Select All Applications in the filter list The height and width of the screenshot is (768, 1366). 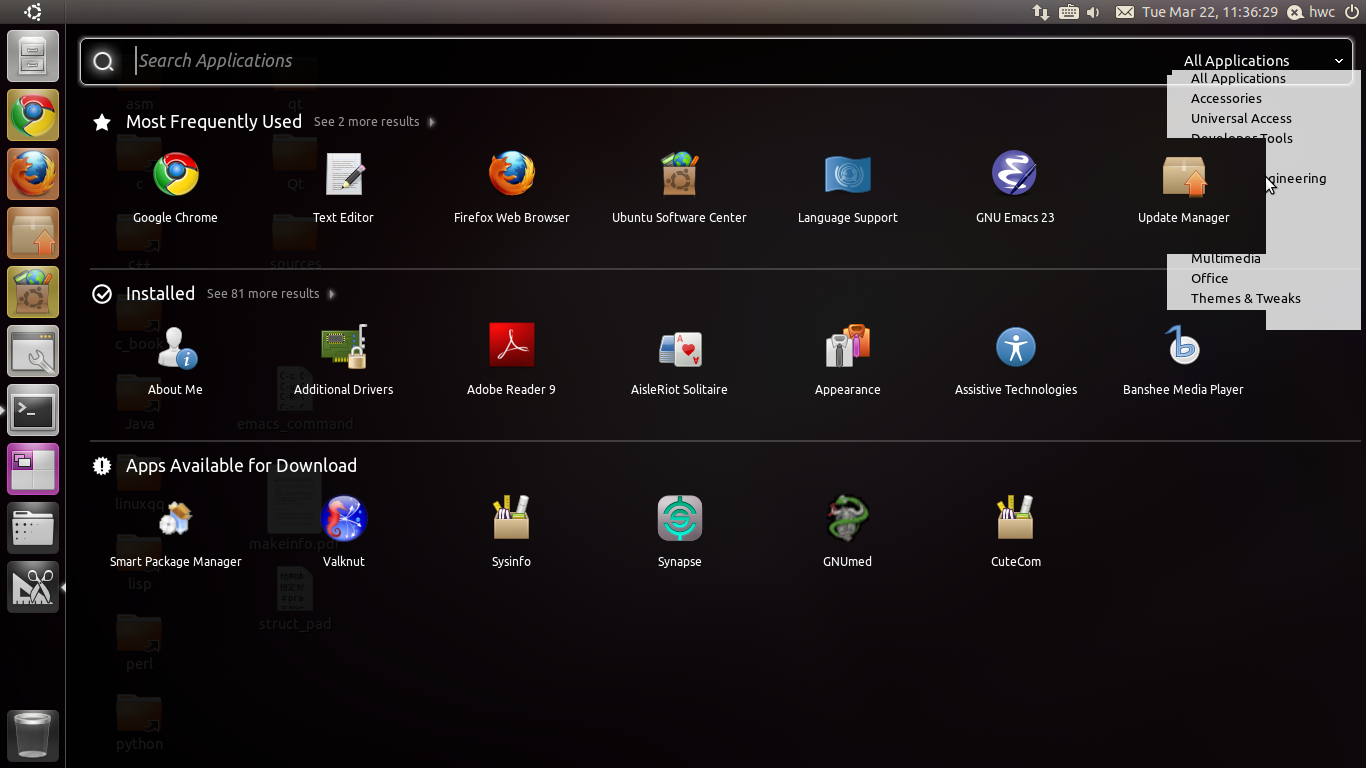coord(1238,79)
